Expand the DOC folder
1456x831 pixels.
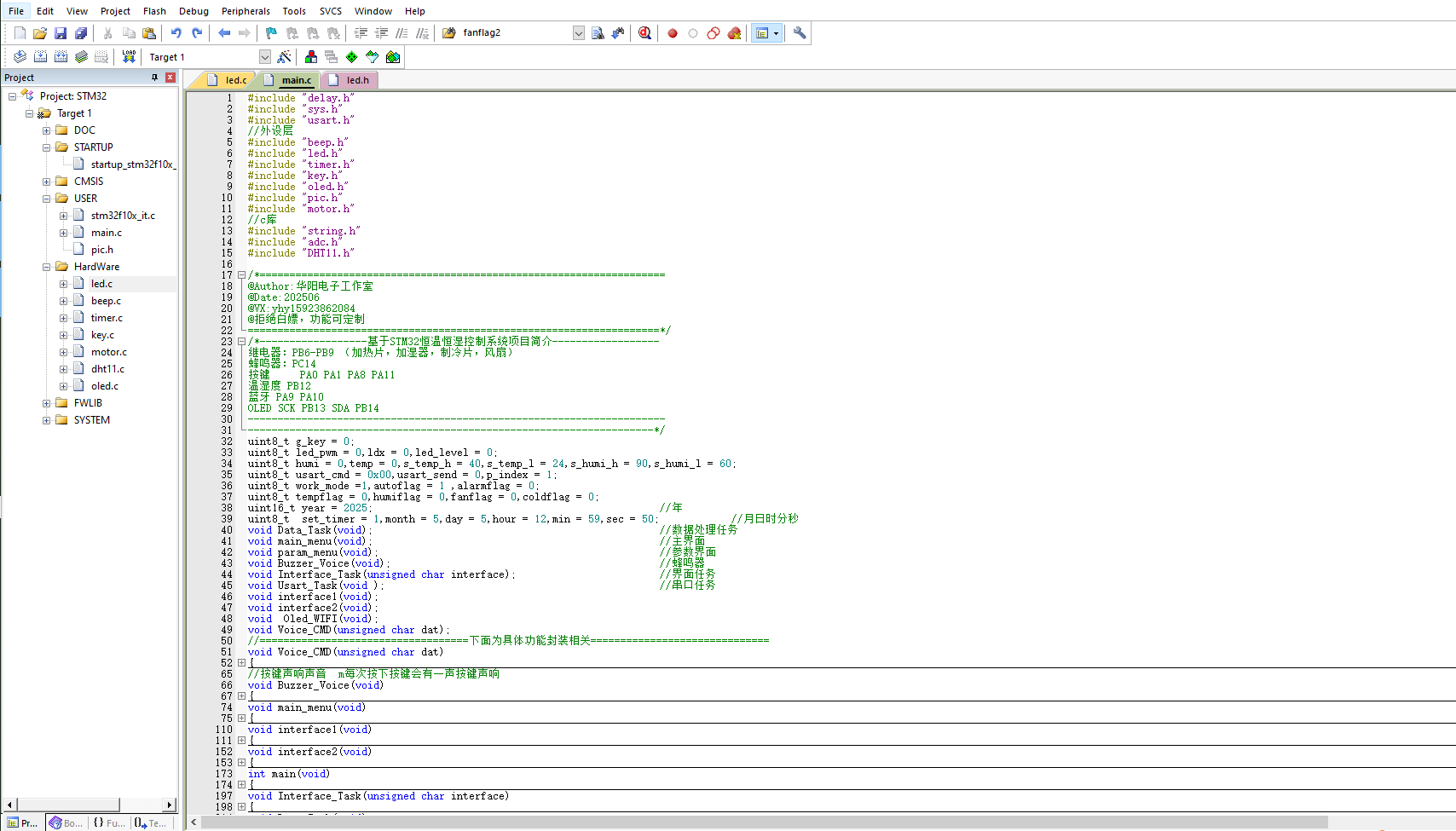[x=46, y=130]
